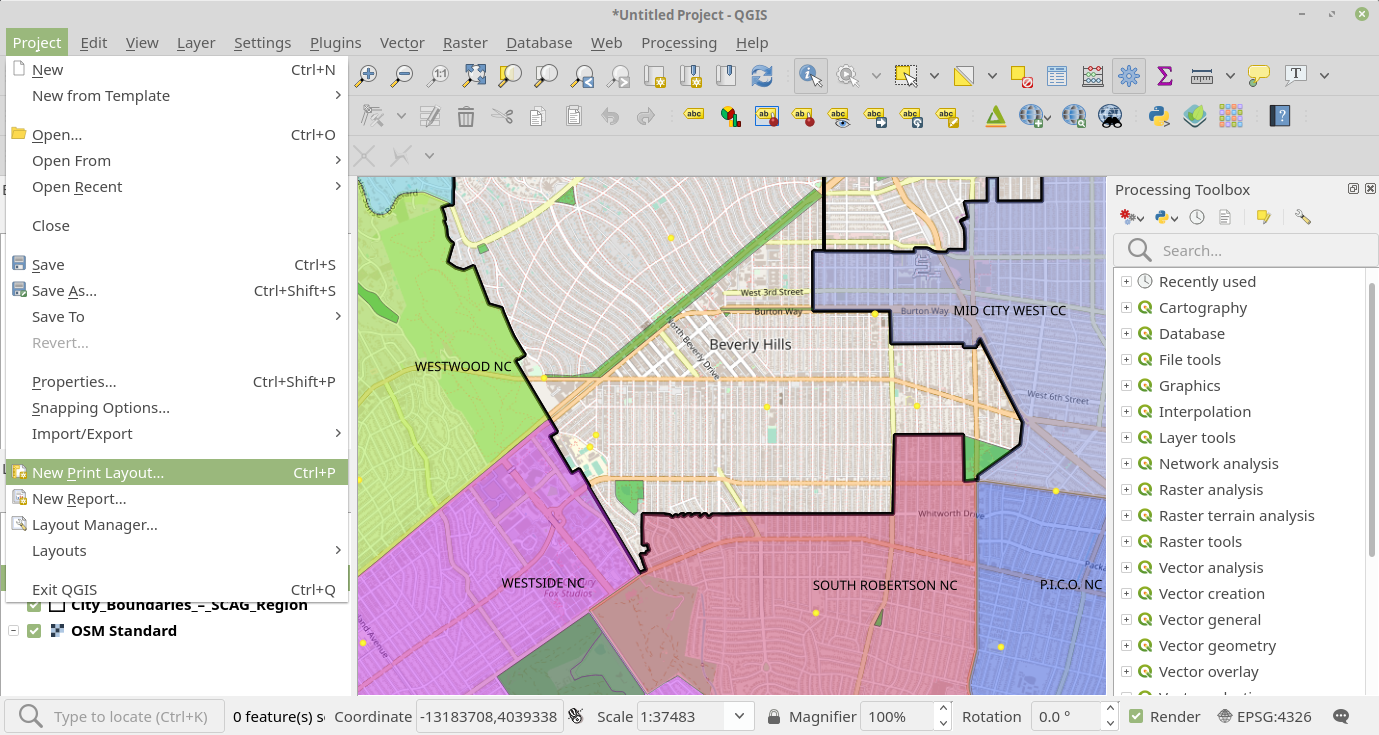Open the Layout Manager menu entry

pyautogui.click(x=177, y=525)
